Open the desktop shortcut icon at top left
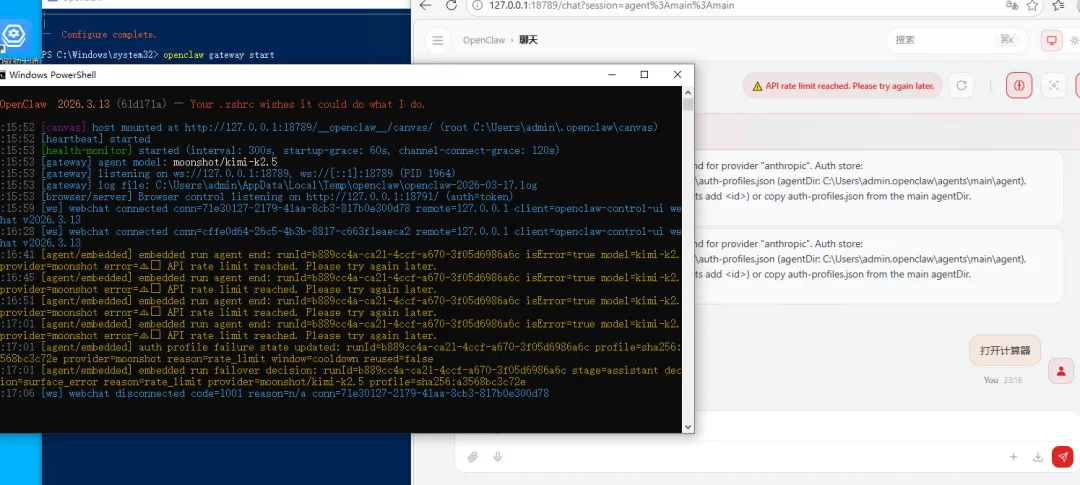This screenshot has height=485, width=1080. click(x=13, y=35)
